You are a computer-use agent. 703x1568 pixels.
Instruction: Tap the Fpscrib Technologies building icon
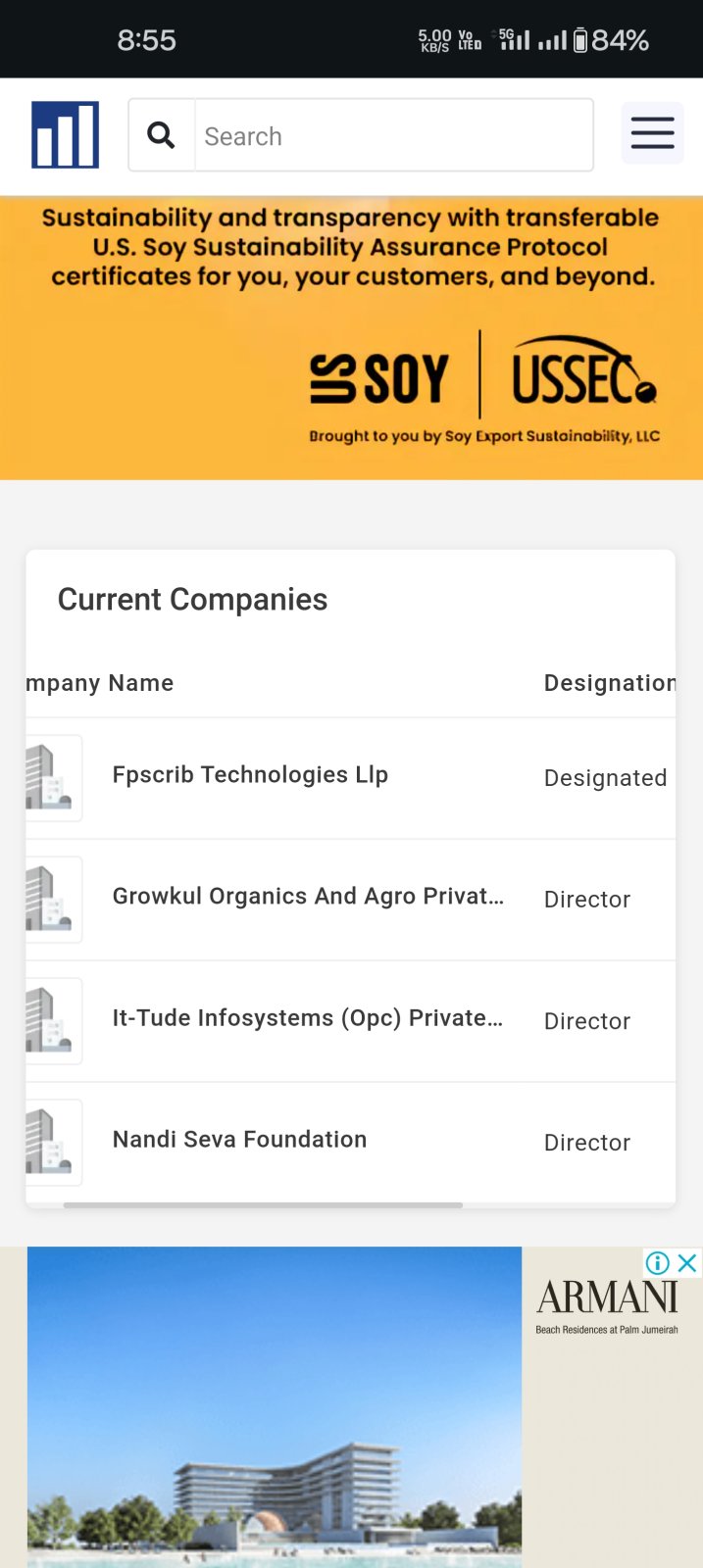51,778
